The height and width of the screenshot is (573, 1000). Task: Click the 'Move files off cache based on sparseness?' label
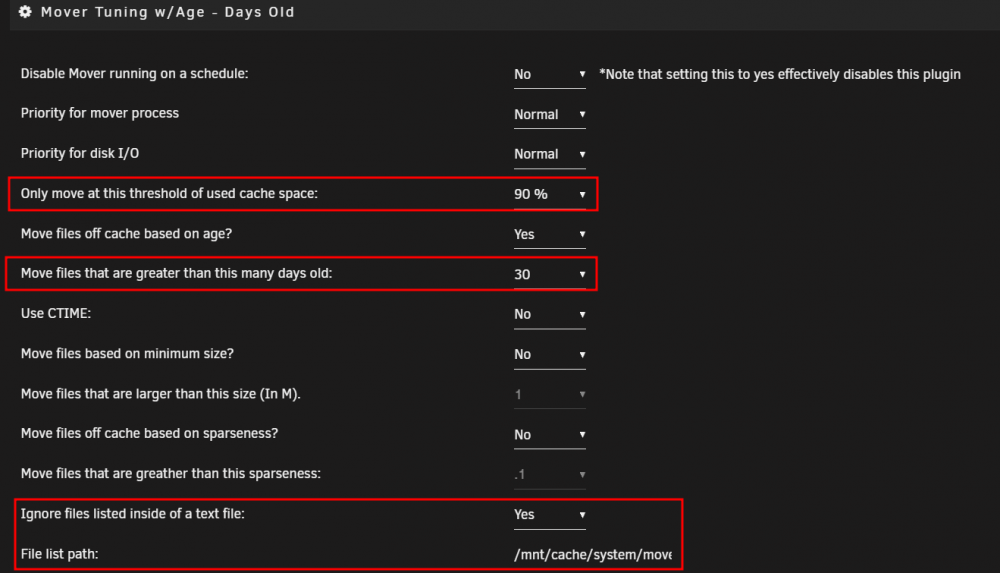pyautogui.click(x=149, y=433)
